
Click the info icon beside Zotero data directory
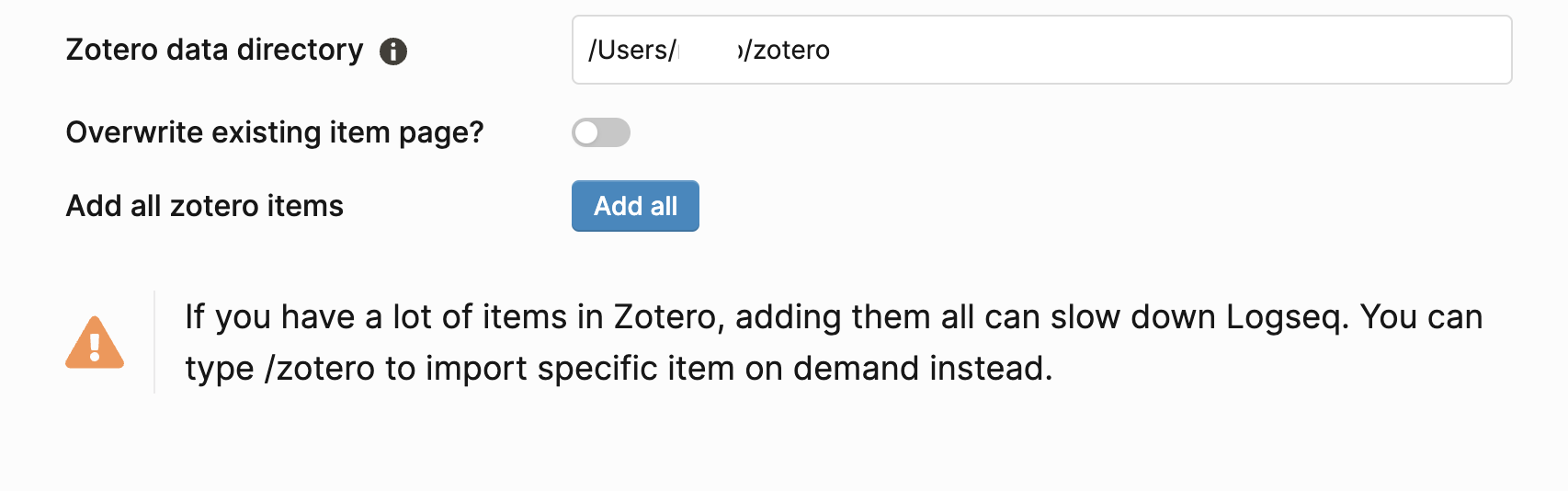[393, 51]
